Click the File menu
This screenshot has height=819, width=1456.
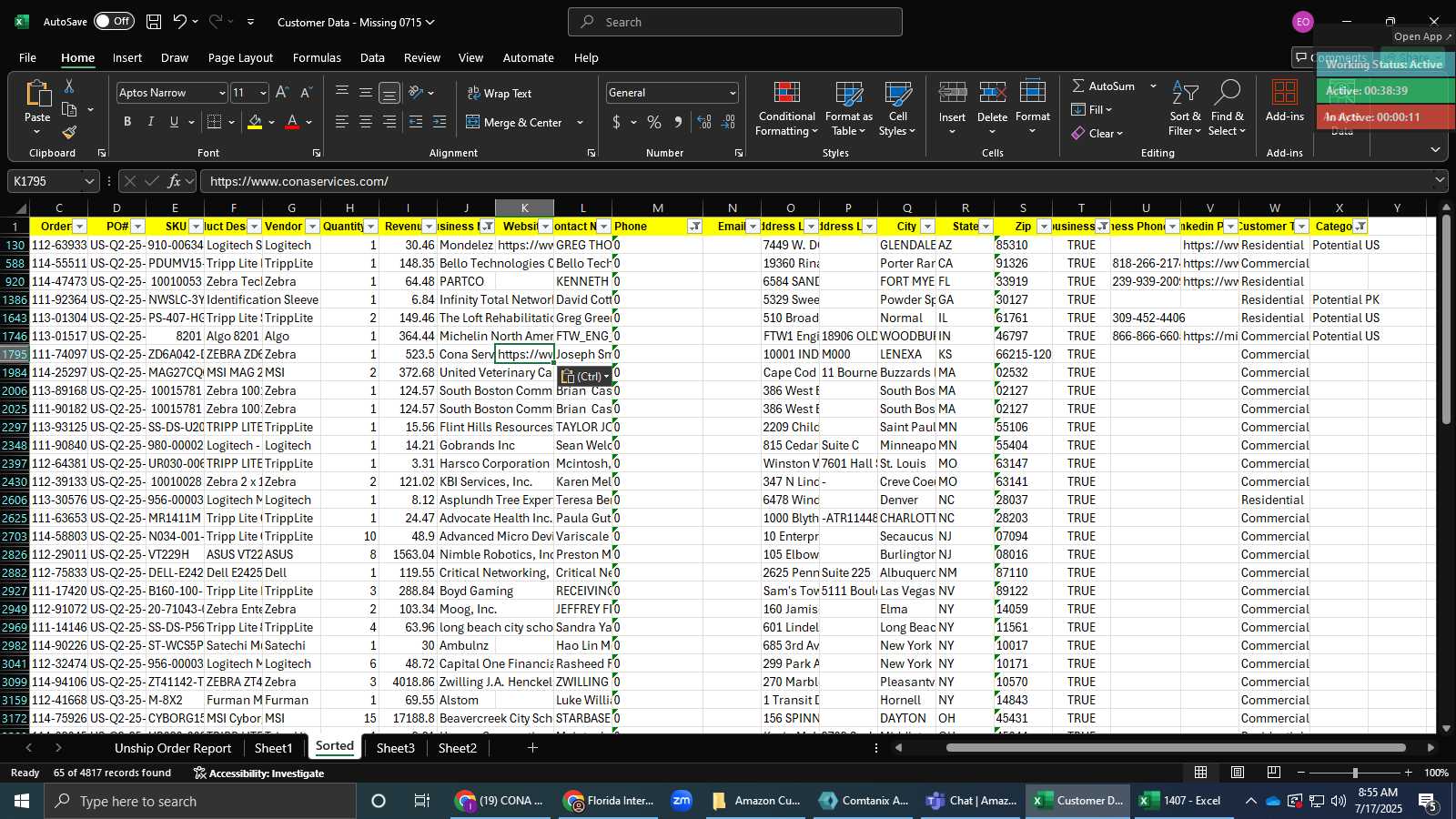coord(27,57)
